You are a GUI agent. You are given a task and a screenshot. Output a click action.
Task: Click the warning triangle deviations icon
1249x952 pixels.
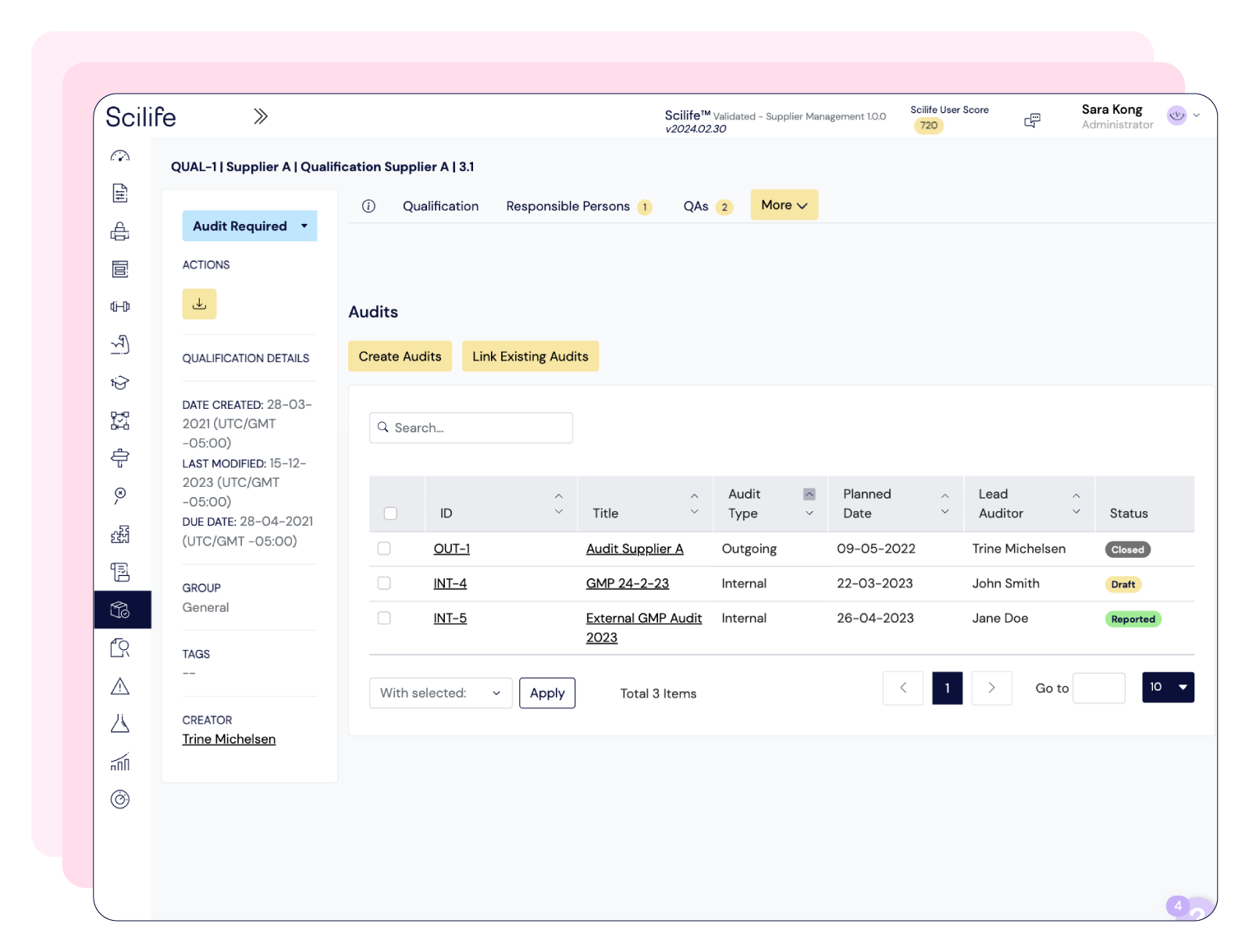coord(120,686)
